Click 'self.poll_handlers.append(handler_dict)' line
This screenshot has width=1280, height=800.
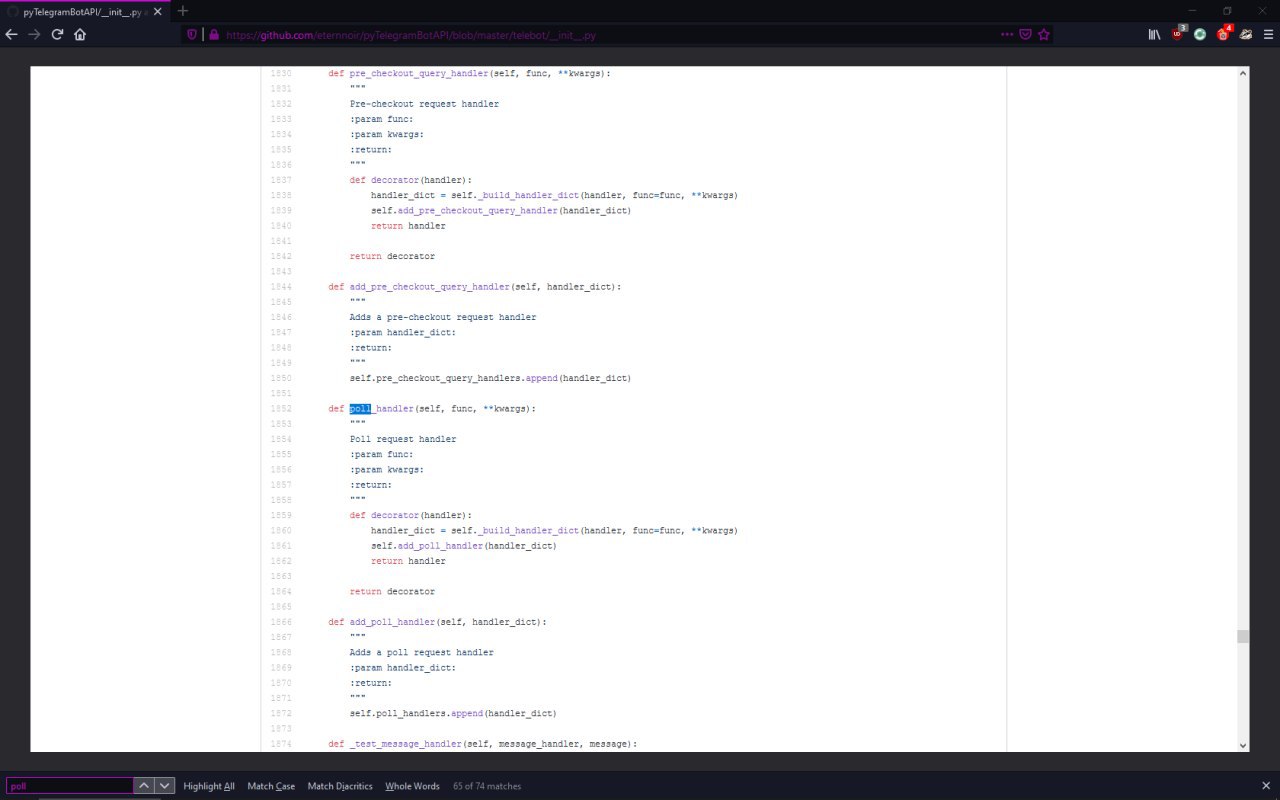coord(453,714)
